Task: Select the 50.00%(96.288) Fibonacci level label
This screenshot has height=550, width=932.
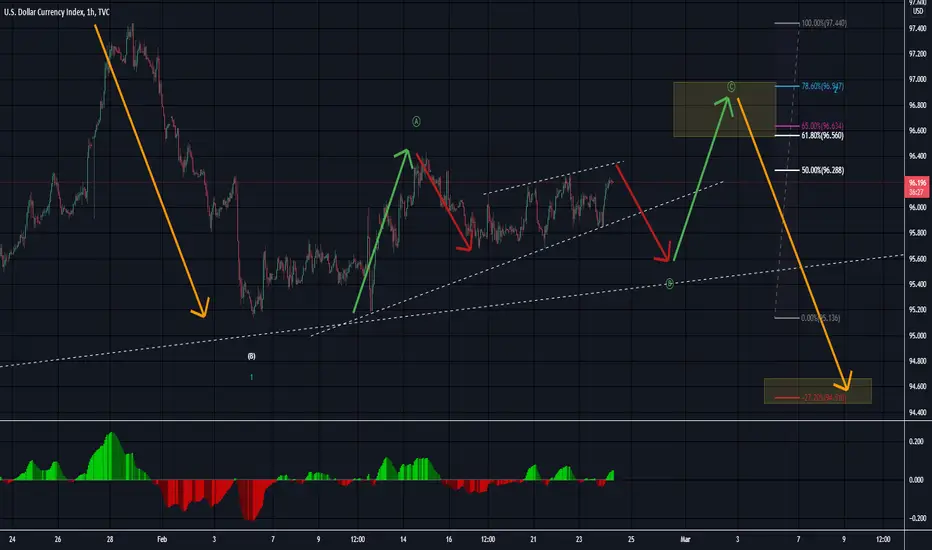Action: tap(822, 170)
